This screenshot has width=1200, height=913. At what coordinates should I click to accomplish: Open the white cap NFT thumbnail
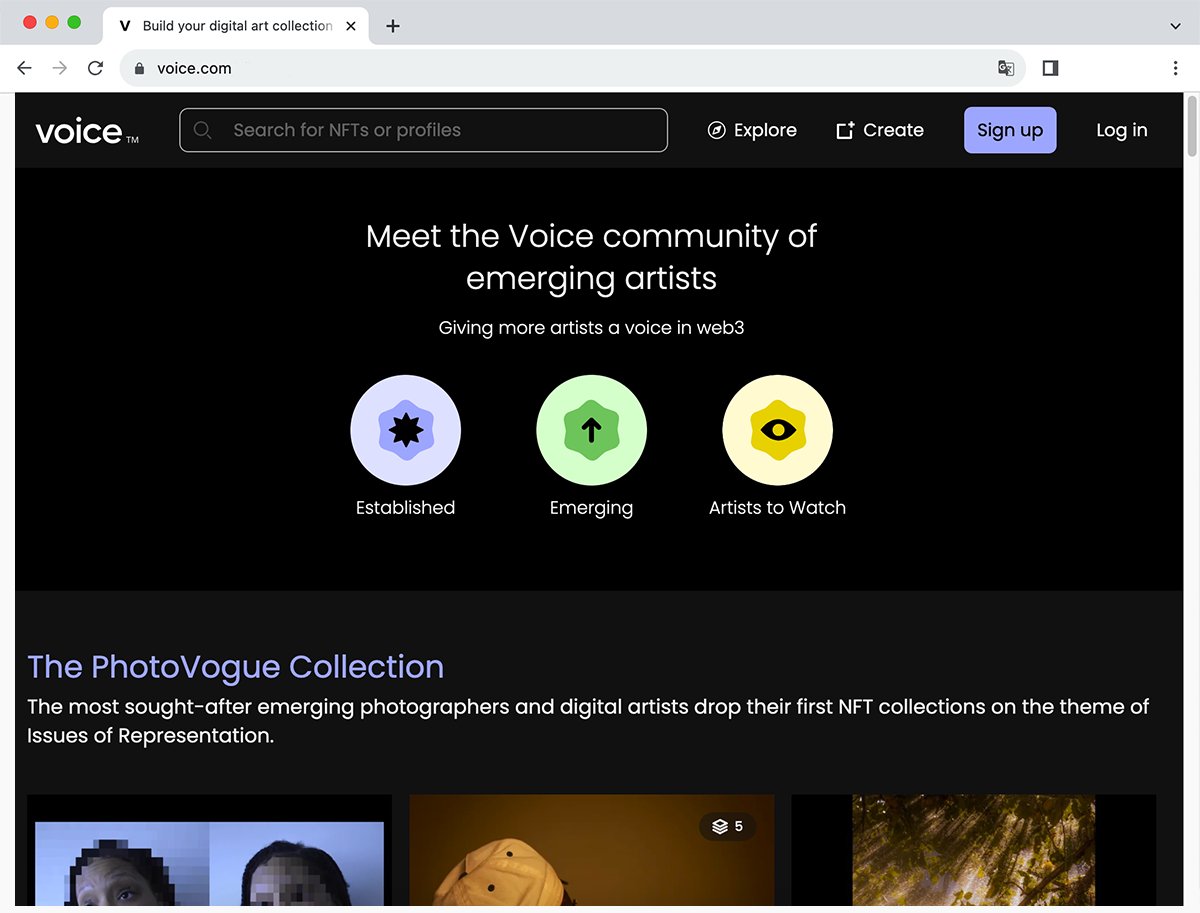(x=592, y=851)
